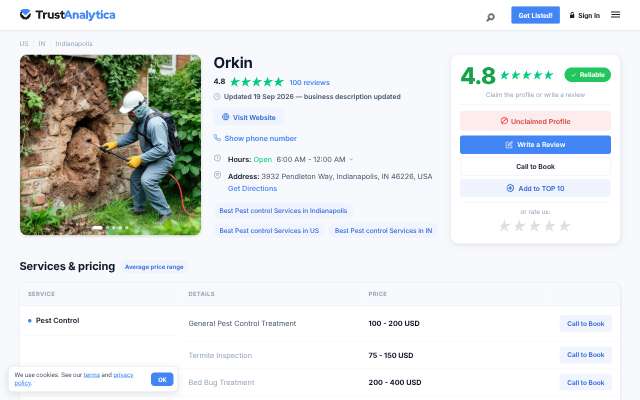The height and width of the screenshot is (400, 640).
Task: Go to IN breadcrumb
Action: point(42,44)
